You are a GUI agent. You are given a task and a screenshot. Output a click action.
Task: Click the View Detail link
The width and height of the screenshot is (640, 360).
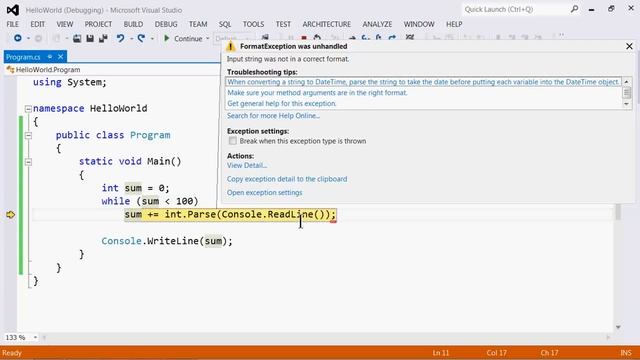coord(247,165)
